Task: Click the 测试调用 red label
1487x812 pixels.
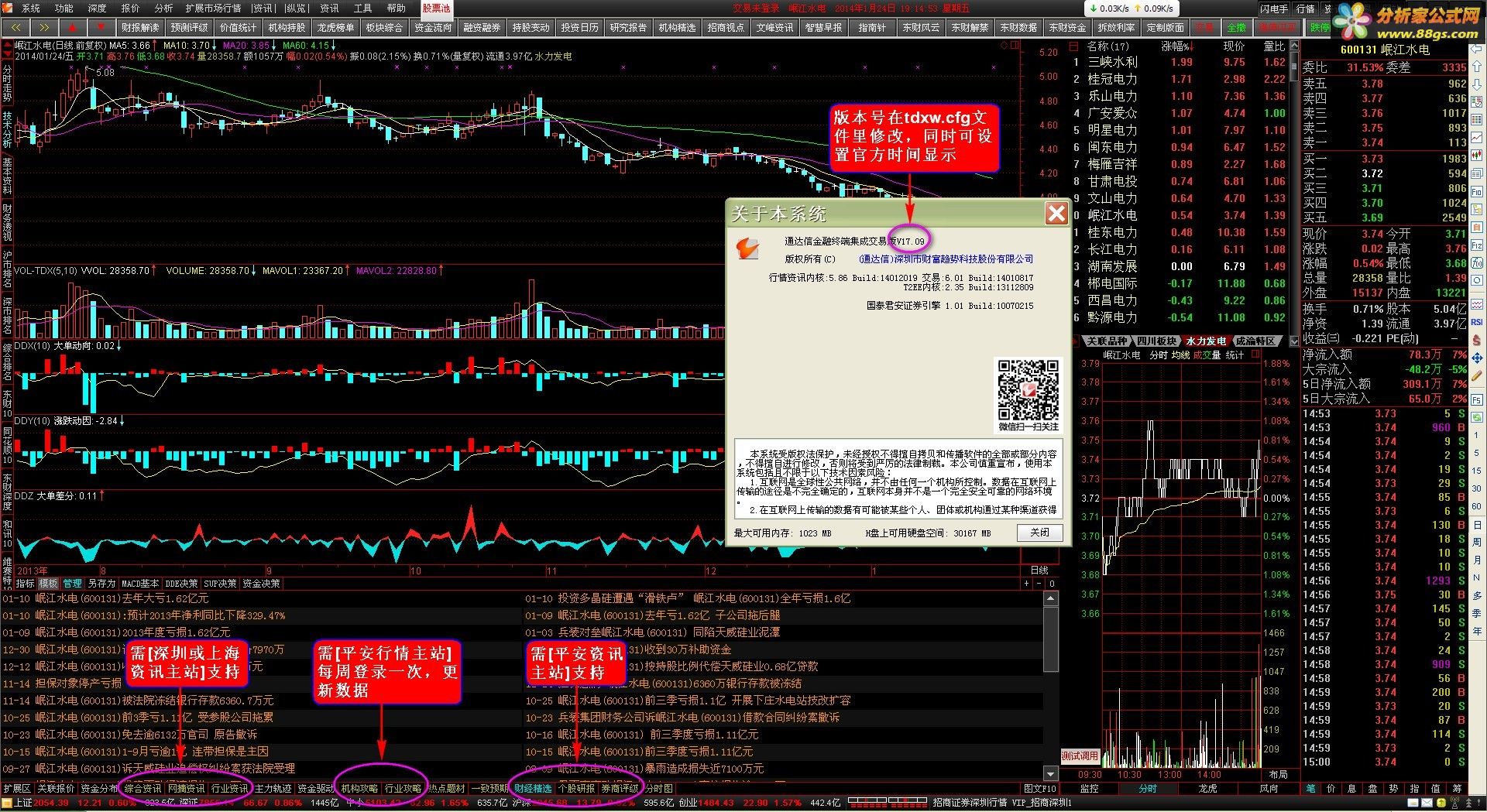Action: [x=1080, y=755]
